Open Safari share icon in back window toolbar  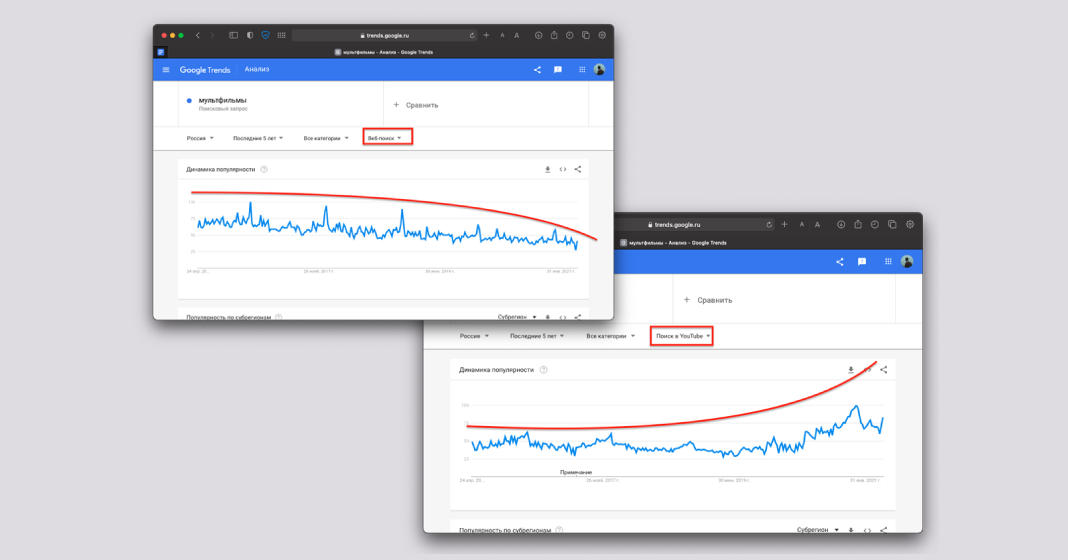858,224
